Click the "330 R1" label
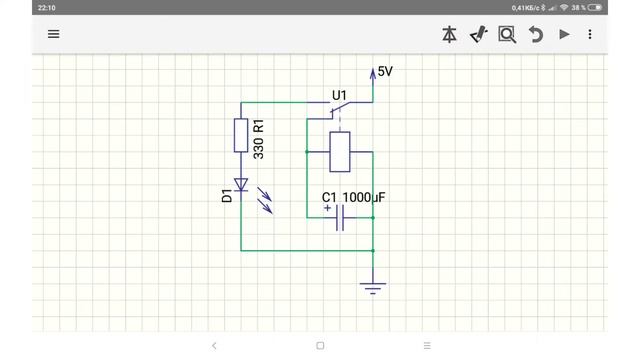Viewport: 640px width, 360px height. click(x=259, y=139)
